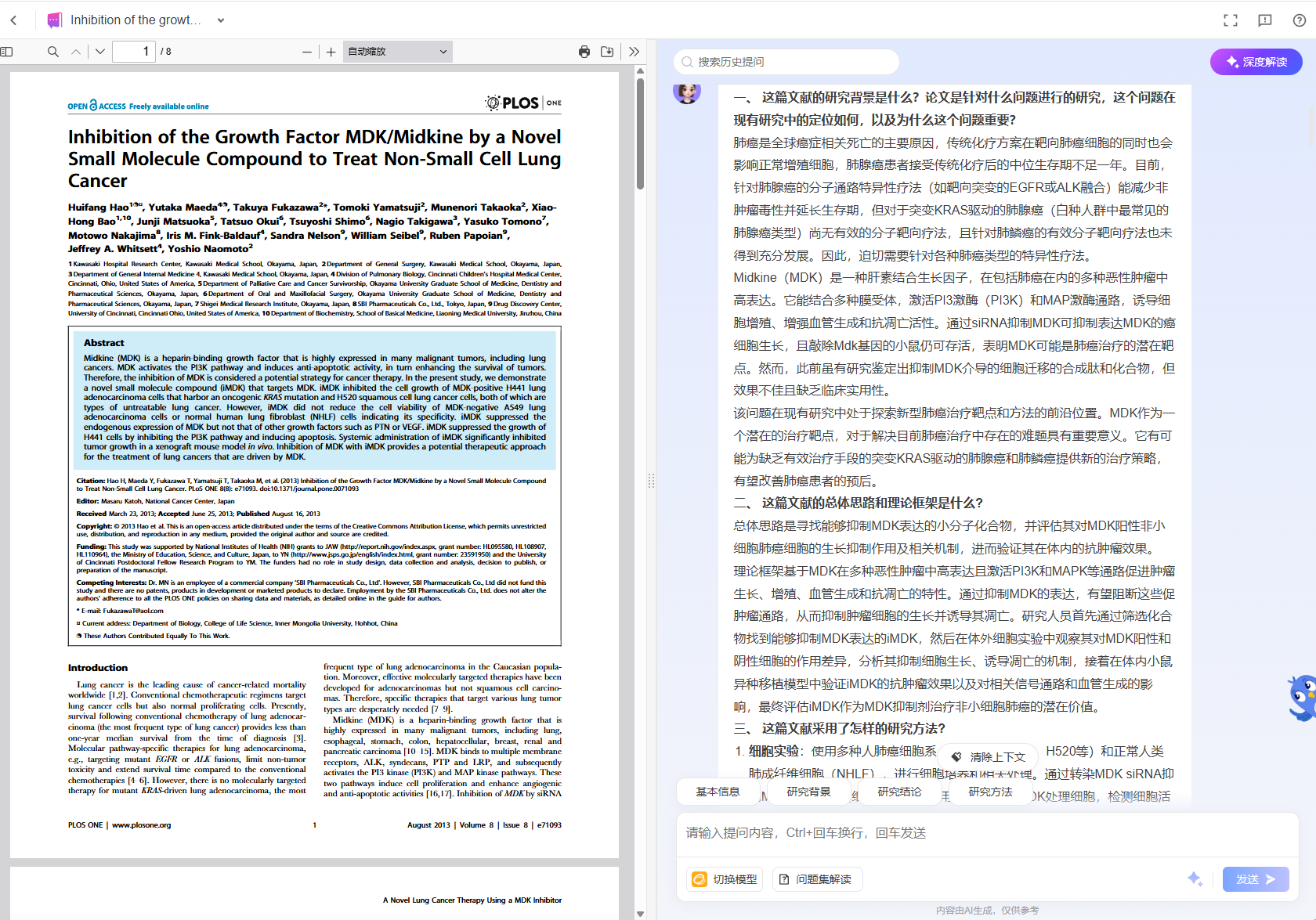Click heading 二、这篇文献的总体思路和理论框架
1316x920 pixels.
click(x=858, y=503)
